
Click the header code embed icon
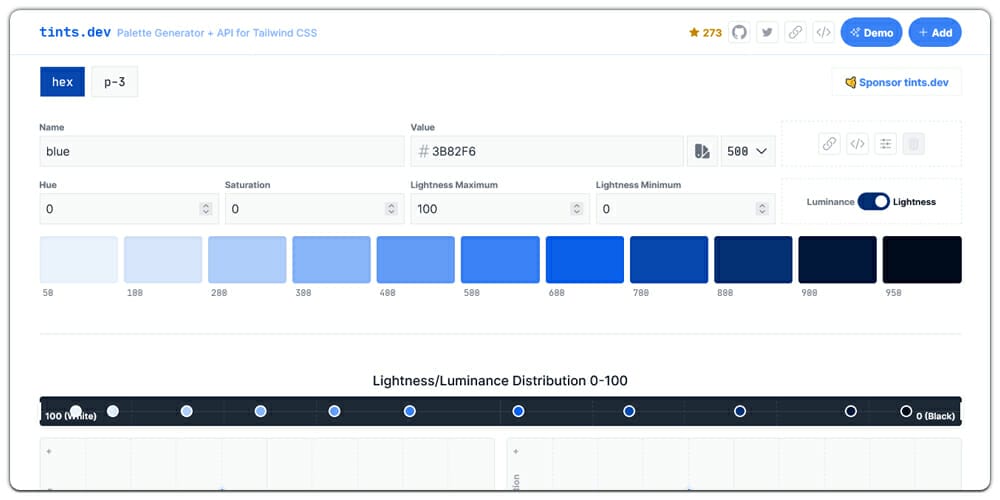823,32
